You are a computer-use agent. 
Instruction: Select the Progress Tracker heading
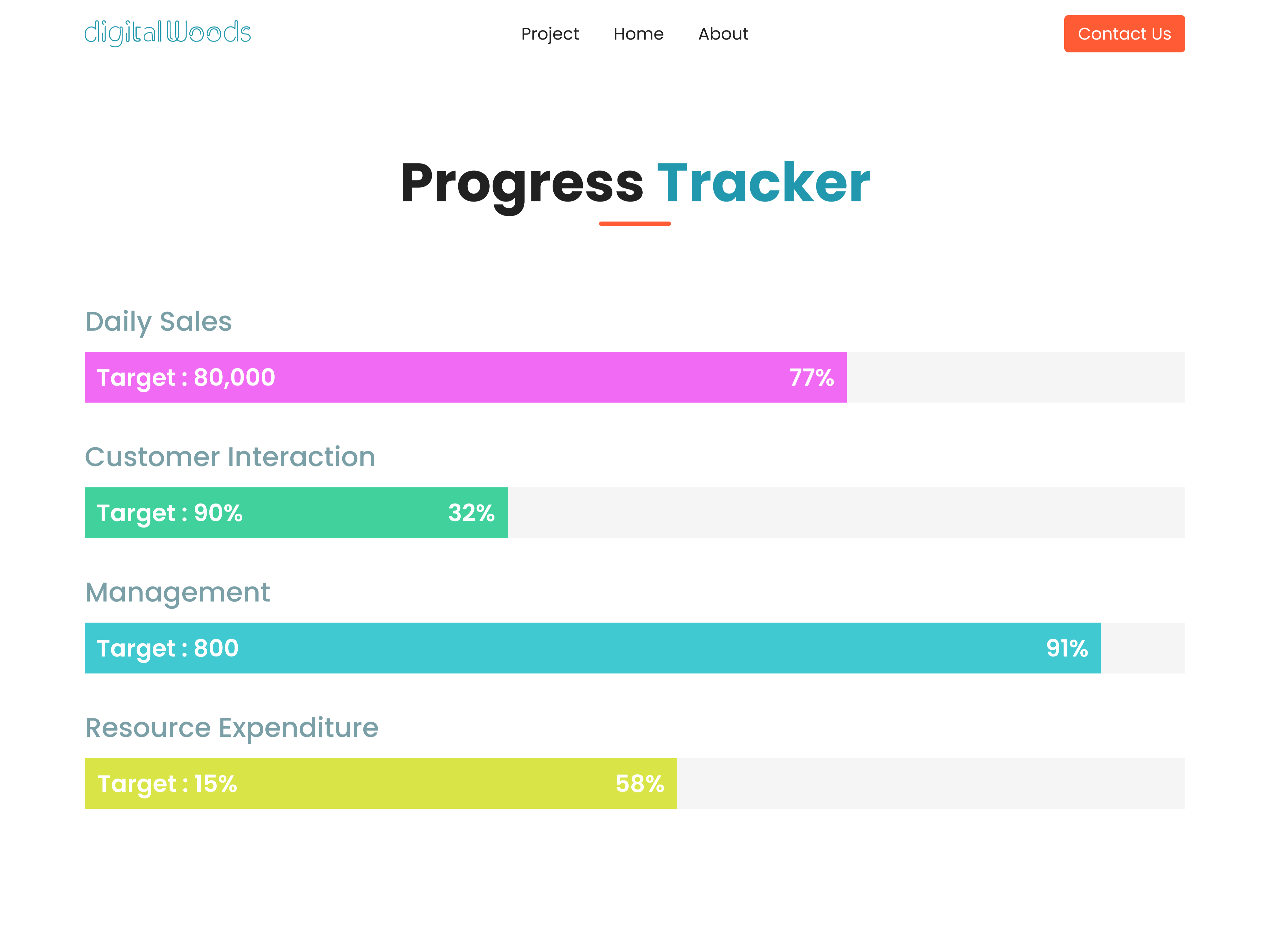click(635, 184)
